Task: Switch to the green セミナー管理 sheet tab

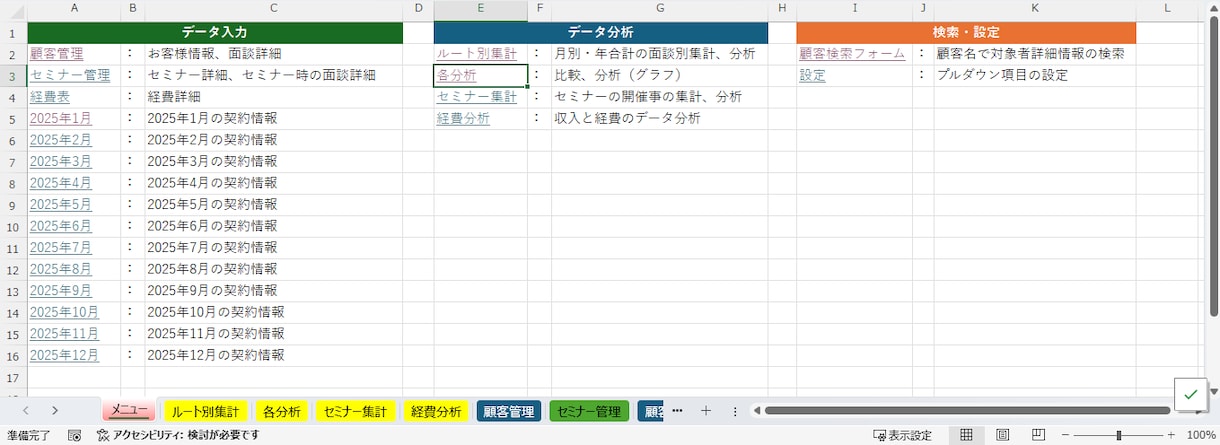Action: pos(589,411)
